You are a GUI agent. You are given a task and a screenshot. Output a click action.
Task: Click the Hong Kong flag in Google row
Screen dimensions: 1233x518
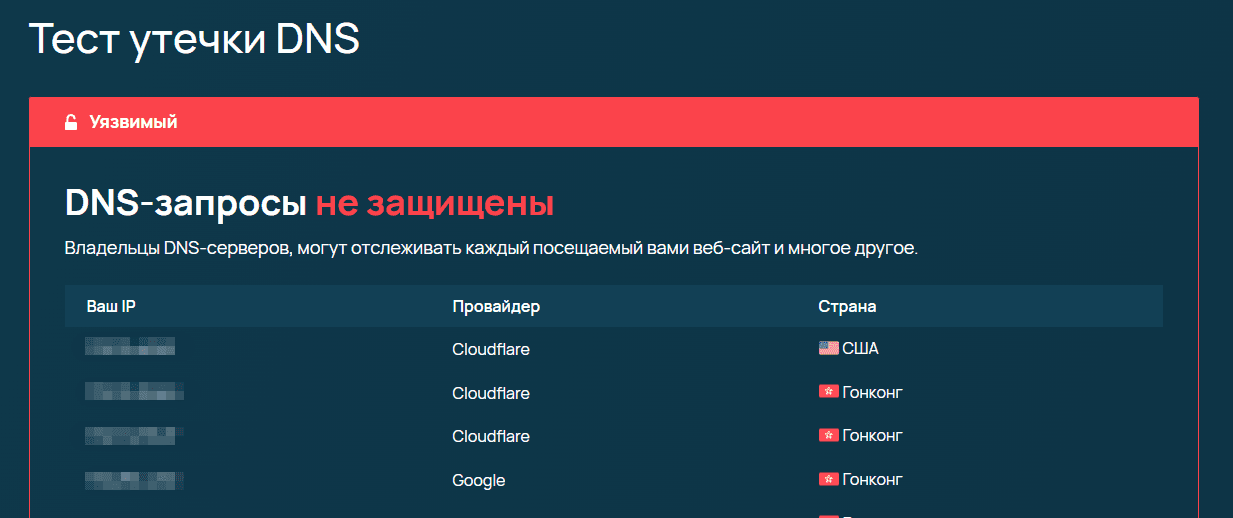tap(828, 480)
